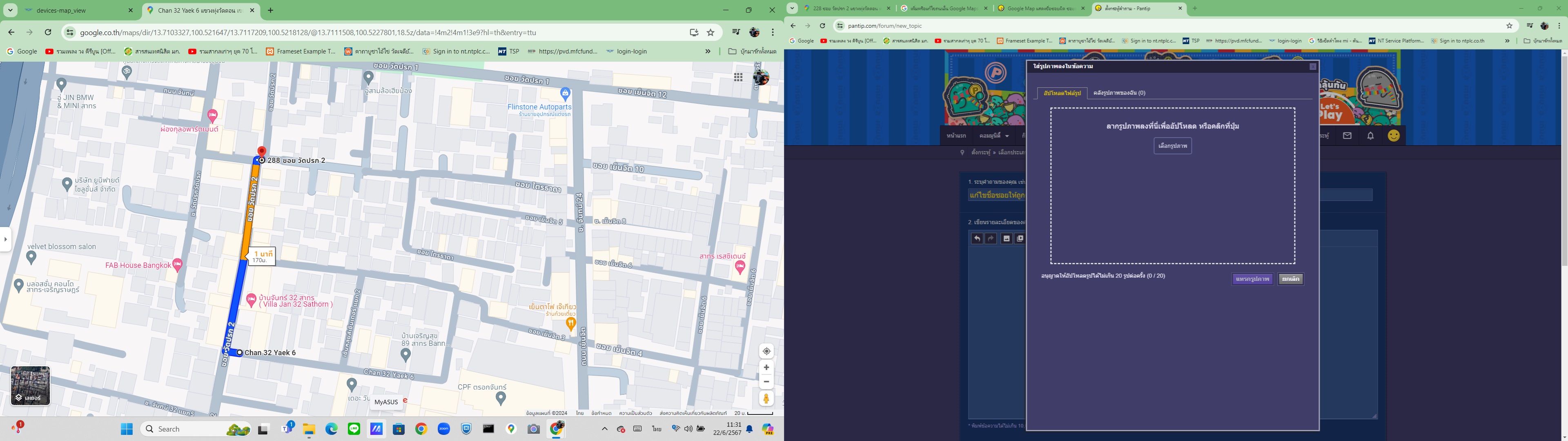Switch to the คลังรูปภาพของฉัน (0) tab
This screenshot has height=441, width=1568.
click(1119, 93)
